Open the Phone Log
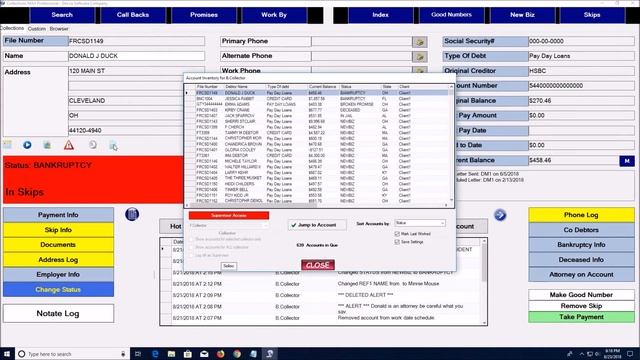Screen dimensions: 640x360 coord(581,215)
